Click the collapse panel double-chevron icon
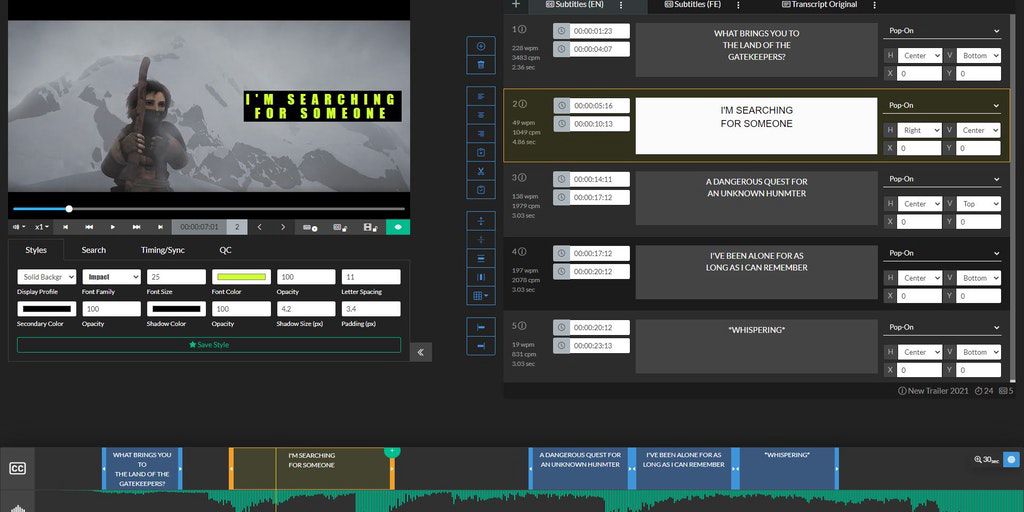 point(421,352)
